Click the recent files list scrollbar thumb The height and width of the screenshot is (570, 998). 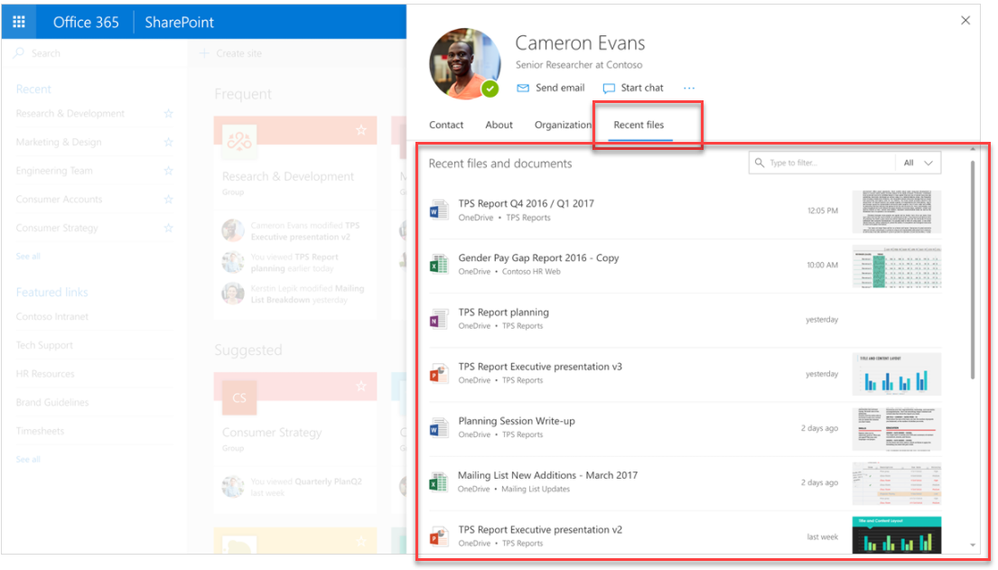(972, 270)
